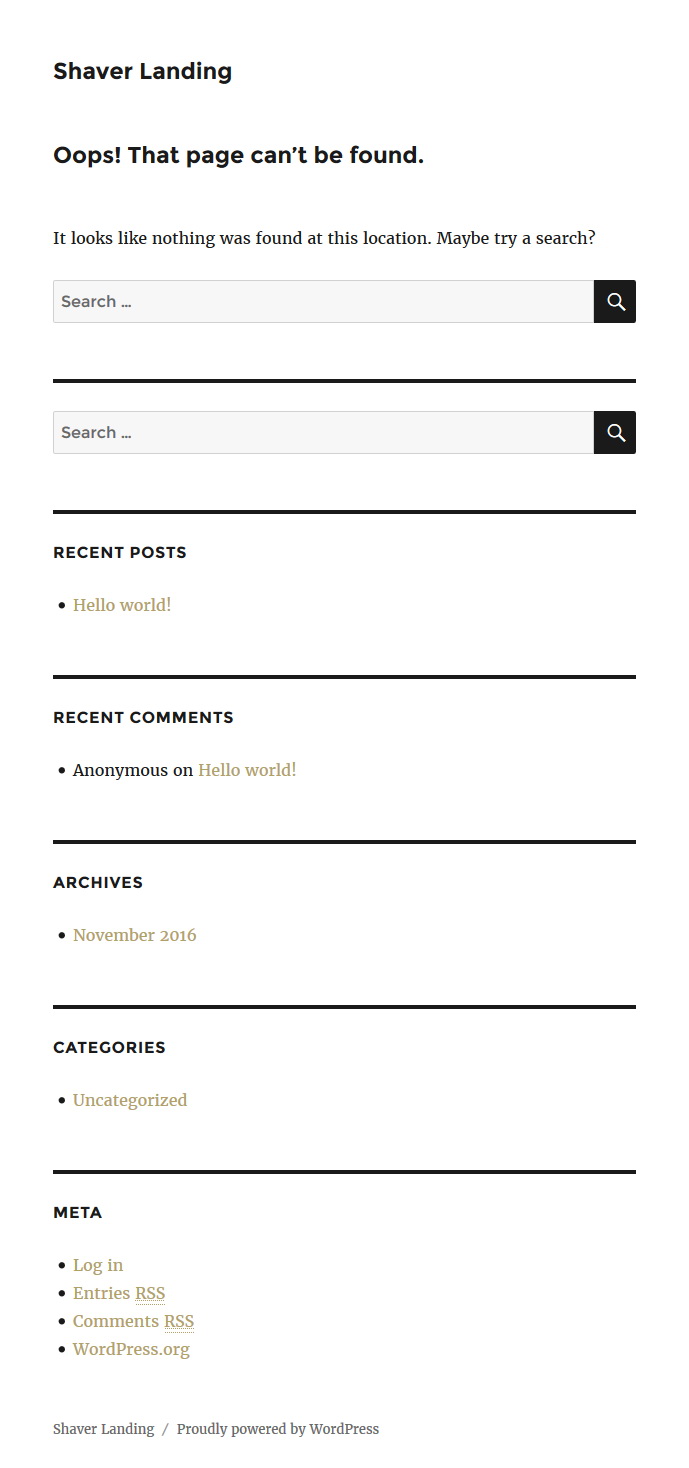View the November 2016 archive

pos(135,935)
